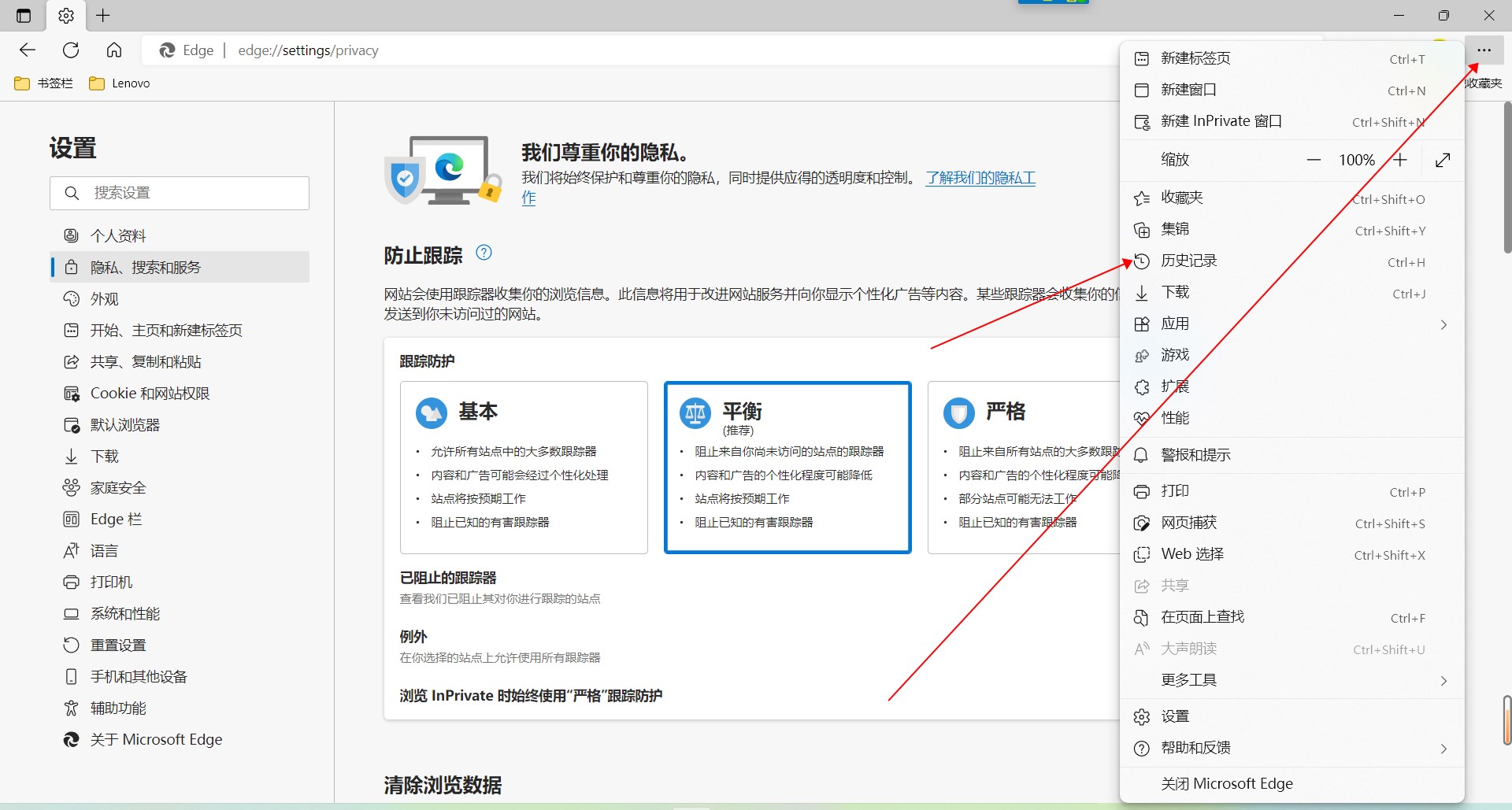Select the 严格 tracking prevention card

(x=1024, y=468)
